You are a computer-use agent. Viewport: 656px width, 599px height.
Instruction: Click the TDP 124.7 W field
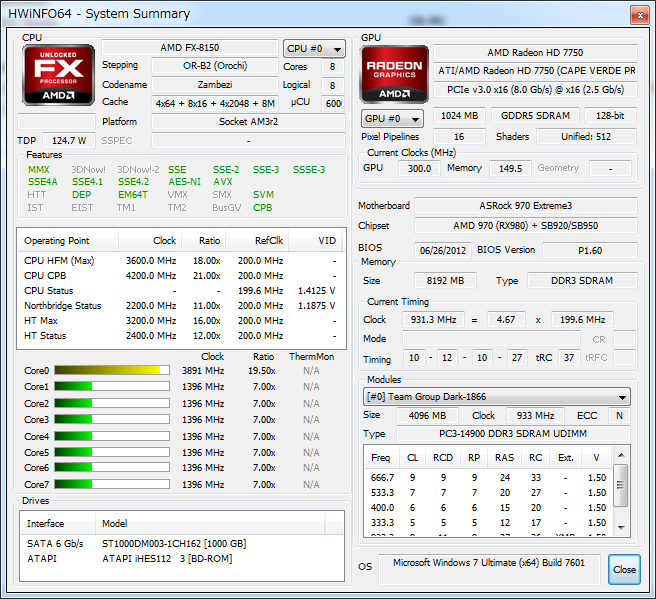[69, 141]
